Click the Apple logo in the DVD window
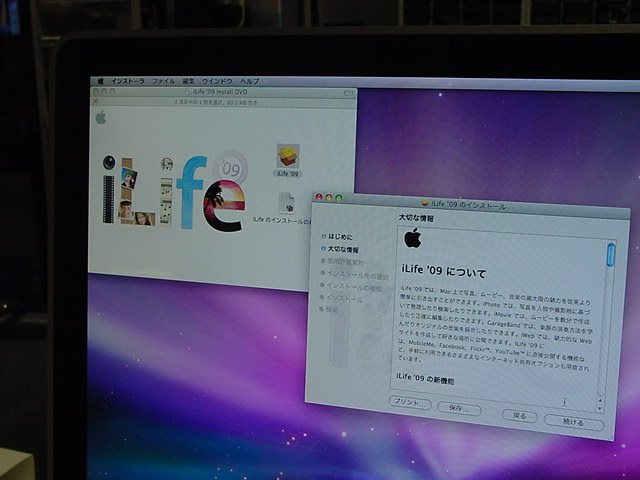 [101, 118]
